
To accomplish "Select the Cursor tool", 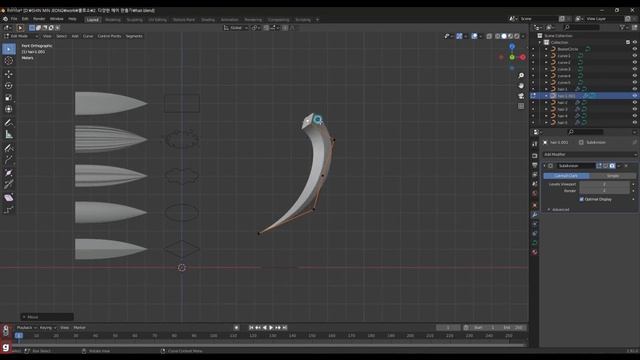I will pyautogui.click(x=9, y=61).
